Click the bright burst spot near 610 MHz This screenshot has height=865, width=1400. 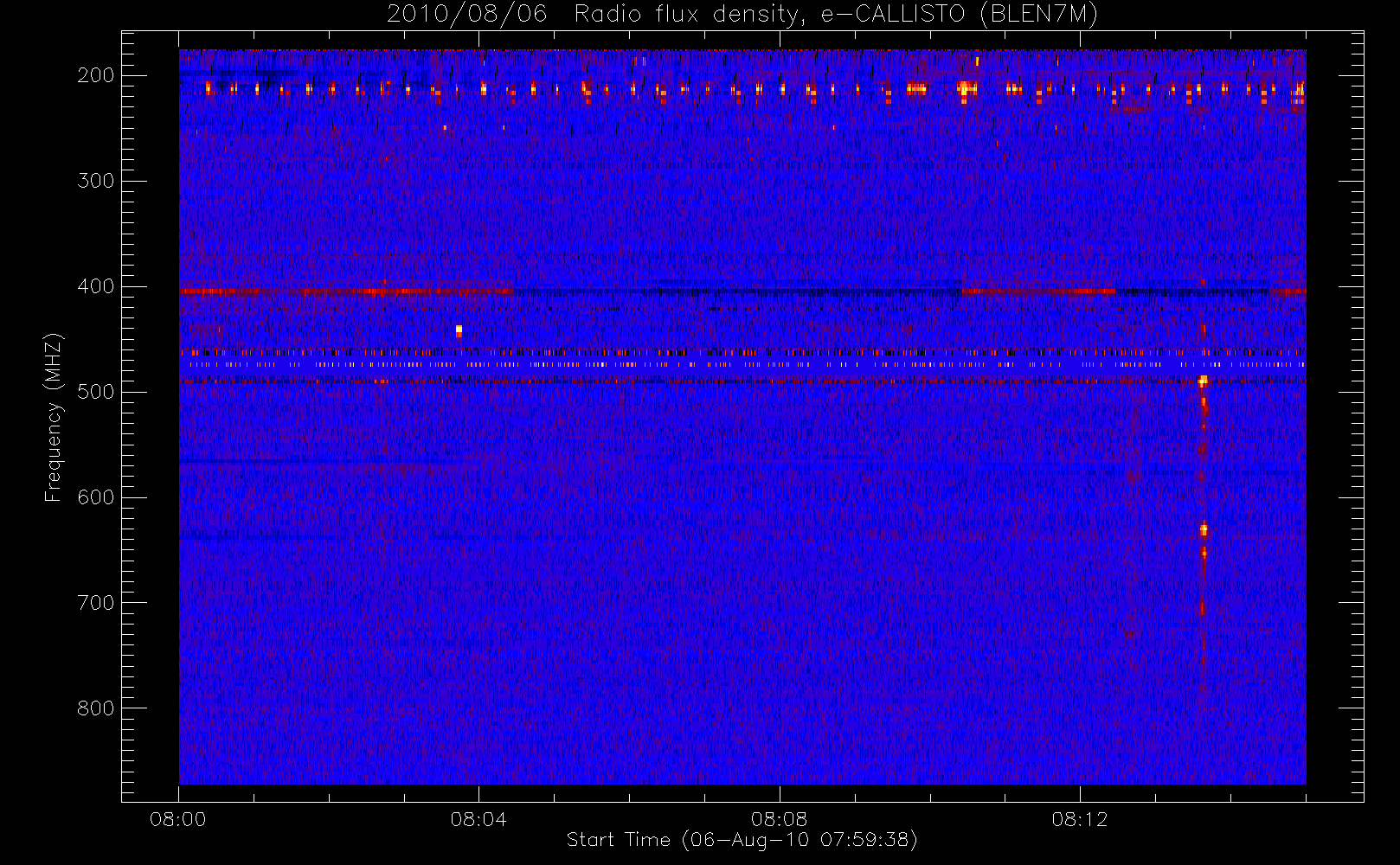[x=1203, y=529]
